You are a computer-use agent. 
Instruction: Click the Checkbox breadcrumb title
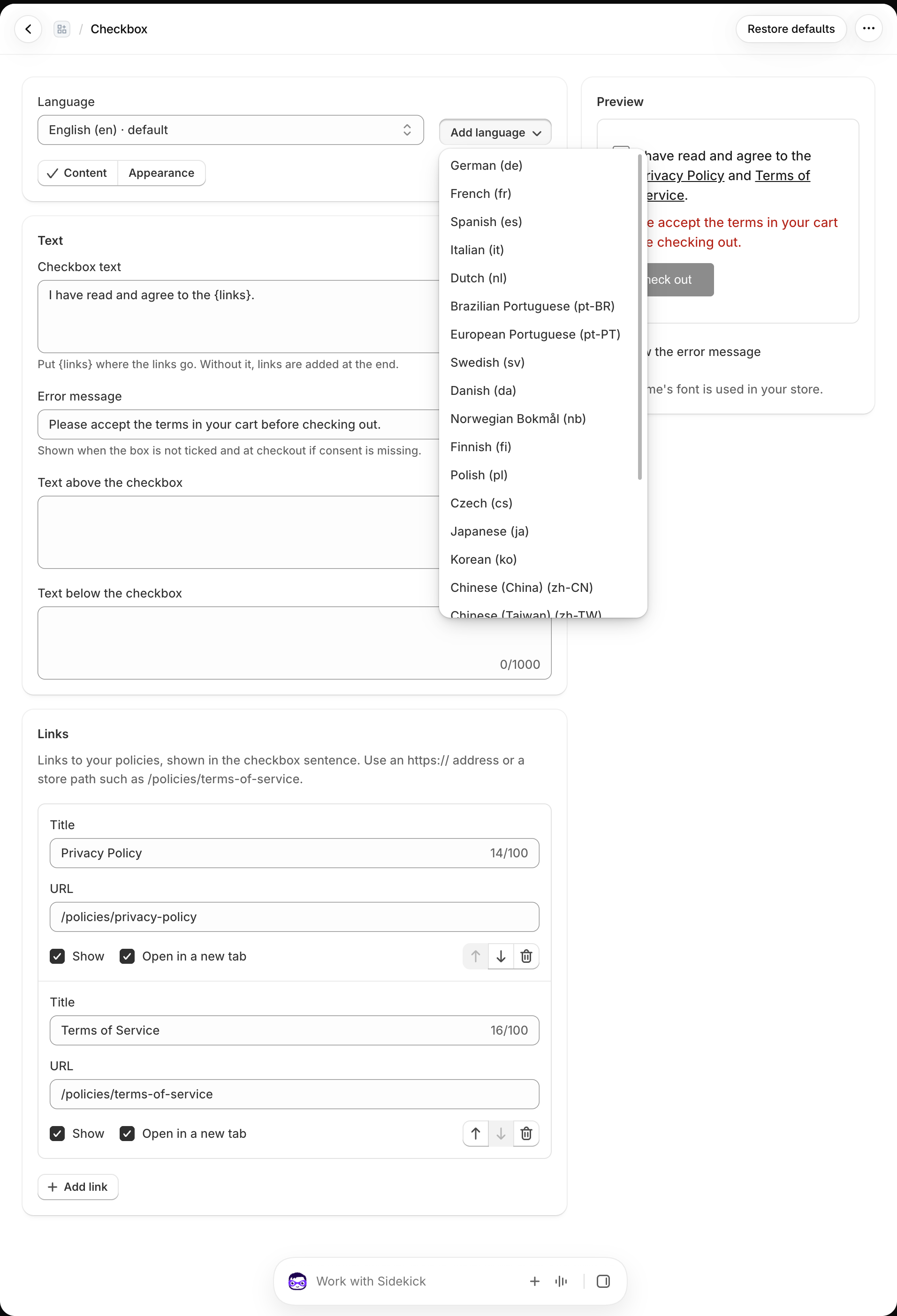pyautogui.click(x=119, y=29)
